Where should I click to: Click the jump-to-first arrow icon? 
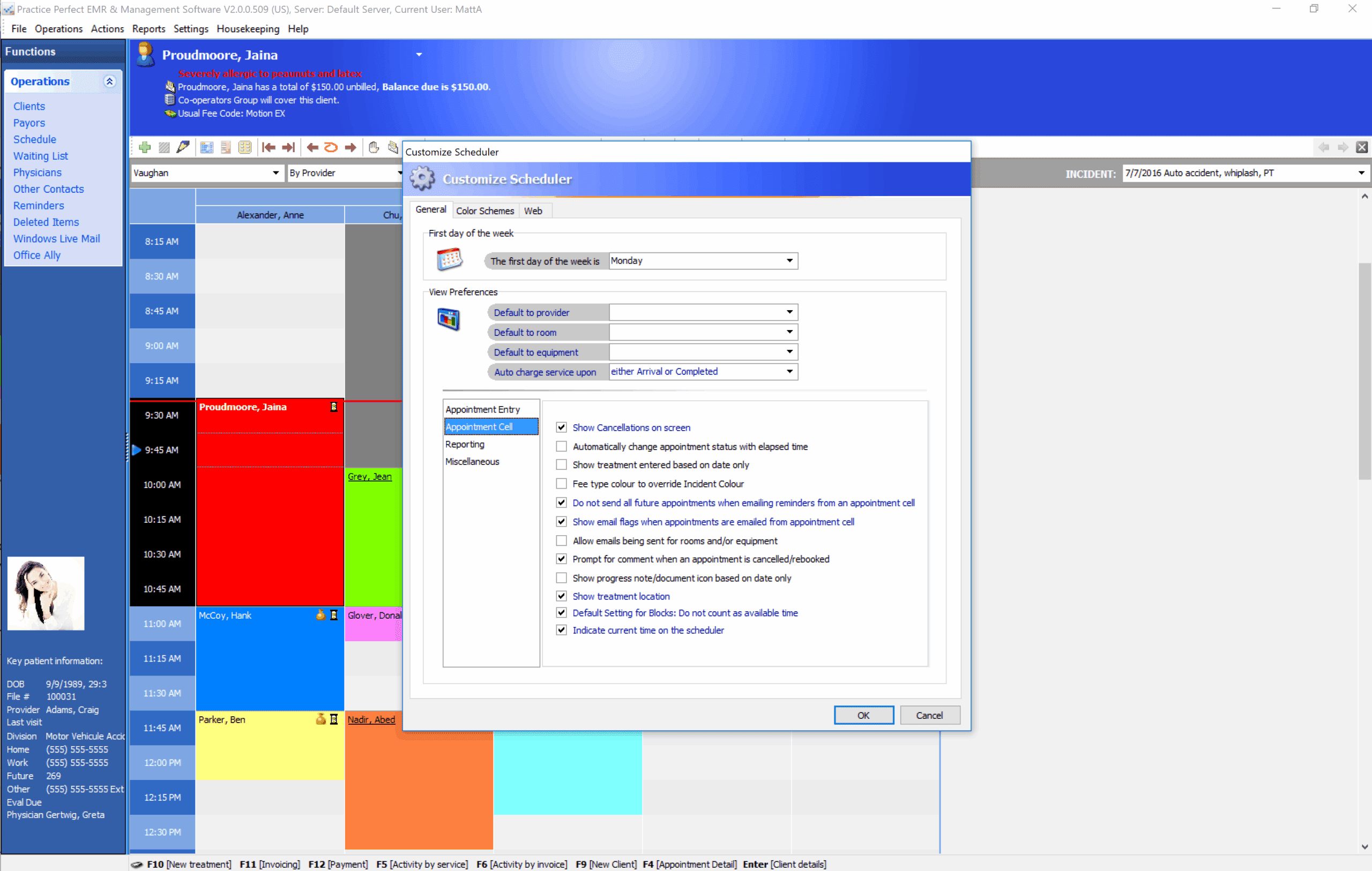coord(269,147)
